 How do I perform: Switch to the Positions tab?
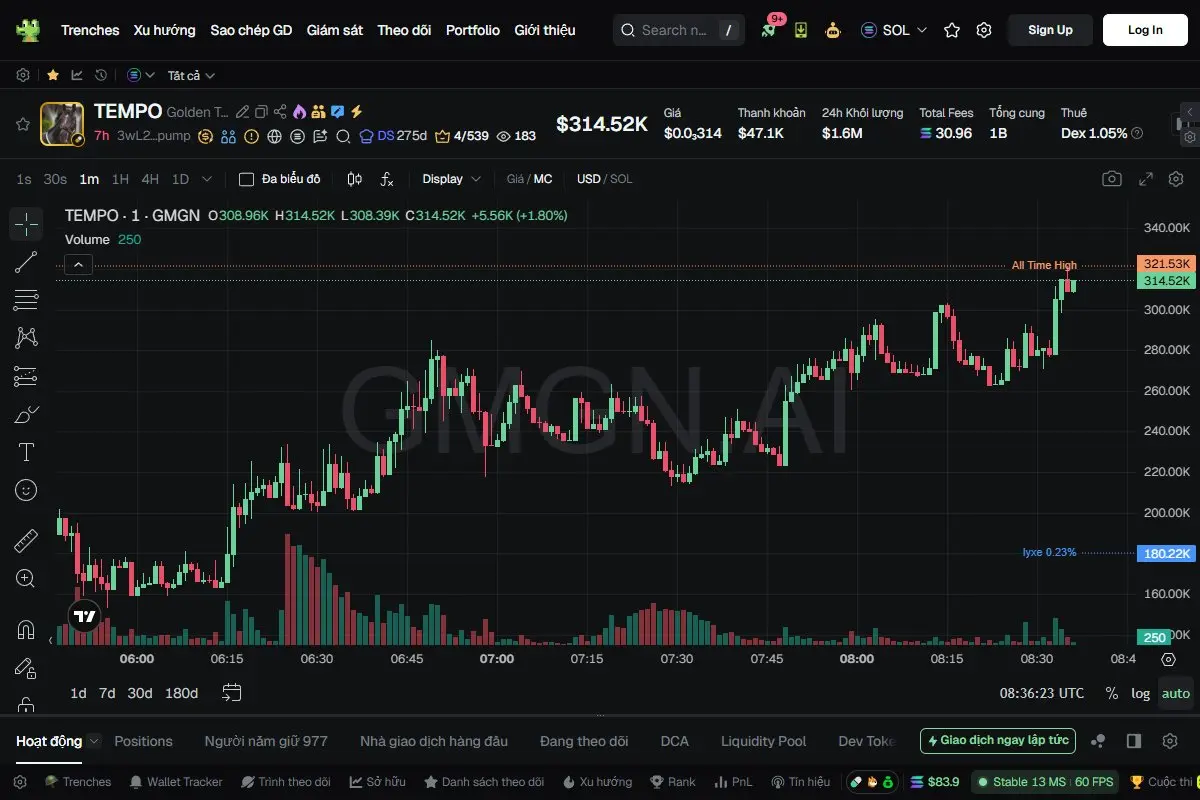[x=143, y=741]
